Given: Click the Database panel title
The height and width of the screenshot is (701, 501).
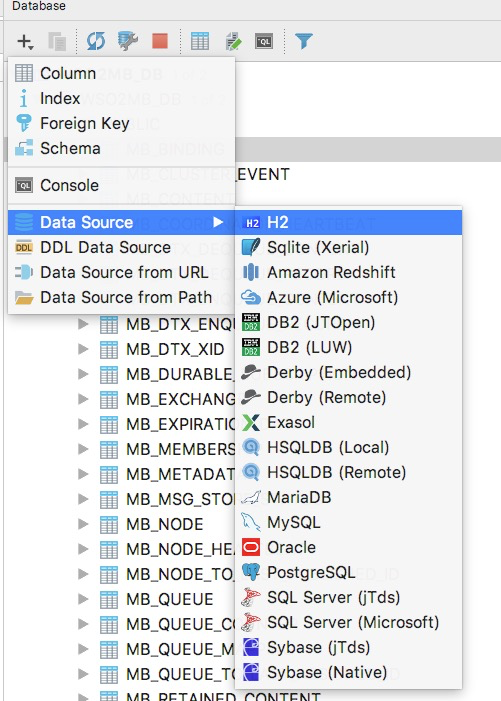Looking at the screenshot, I should [x=38, y=6].
